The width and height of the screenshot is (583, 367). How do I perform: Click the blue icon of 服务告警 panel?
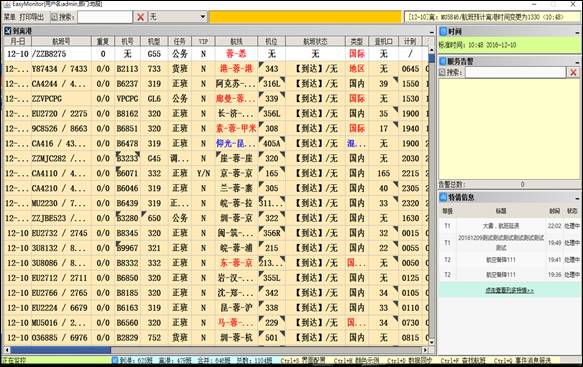click(x=443, y=61)
